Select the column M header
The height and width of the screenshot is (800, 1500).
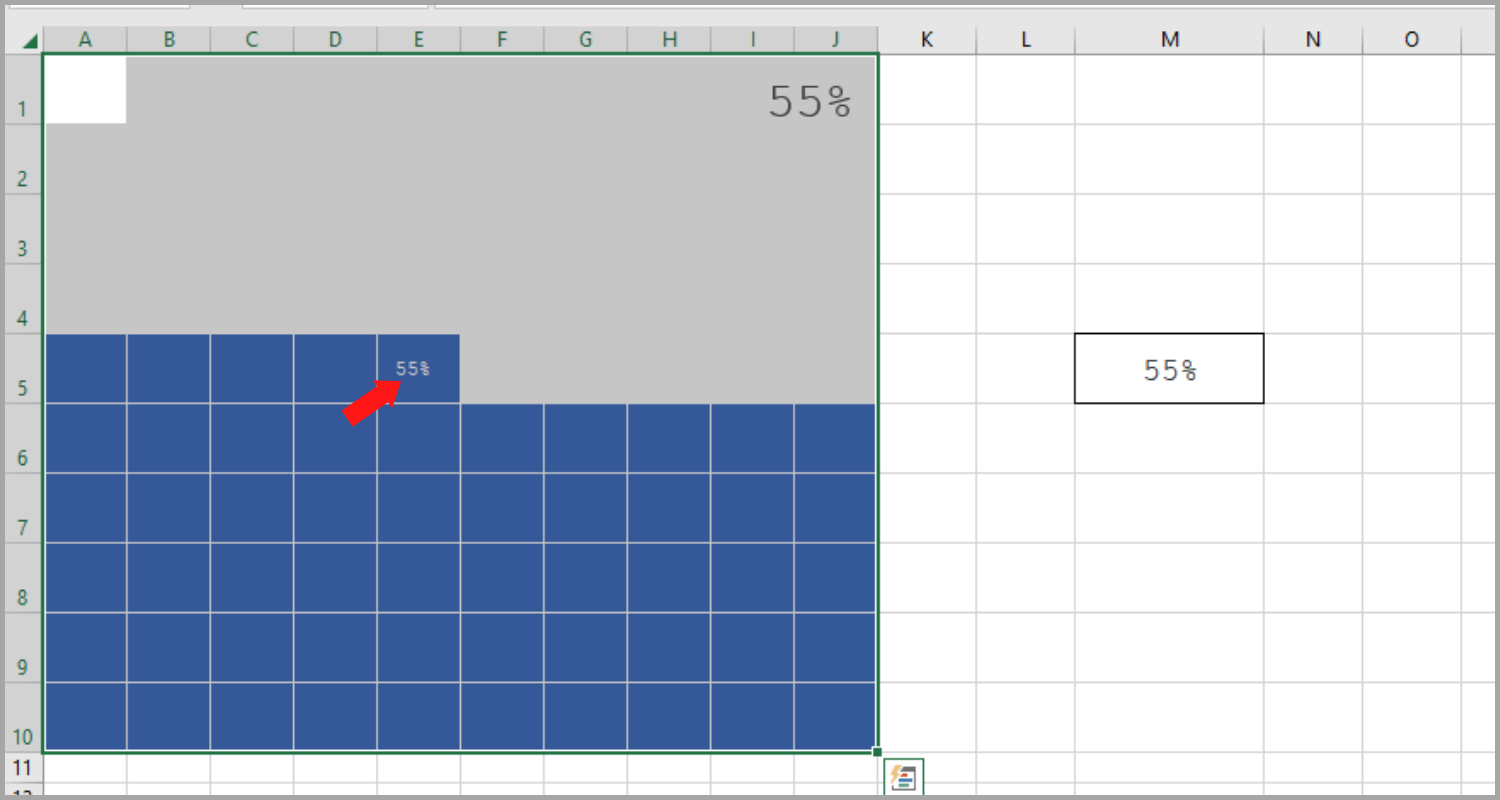[x=1169, y=40]
